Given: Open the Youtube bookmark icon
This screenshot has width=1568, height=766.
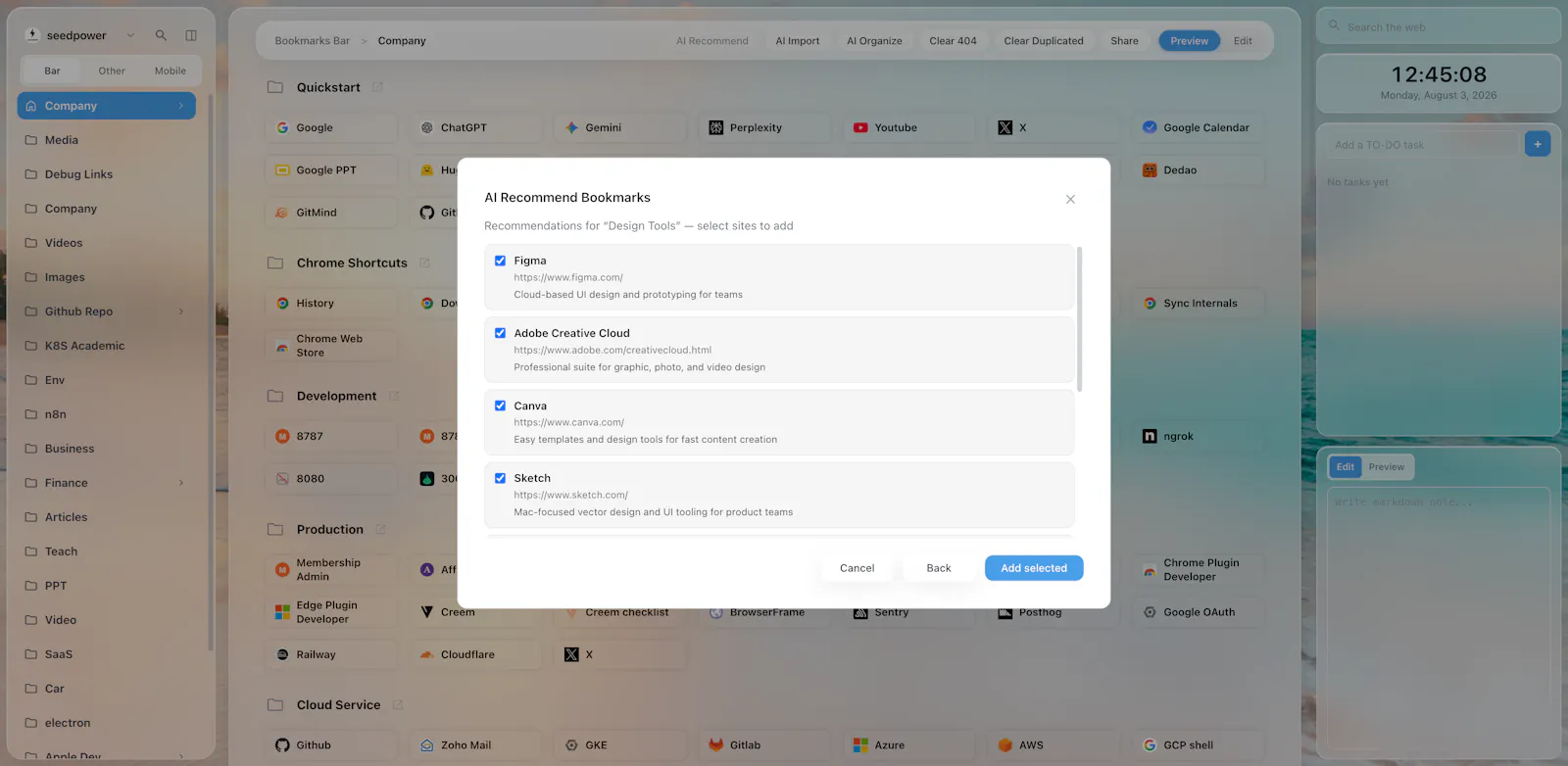Looking at the screenshot, I should click(x=860, y=127).
